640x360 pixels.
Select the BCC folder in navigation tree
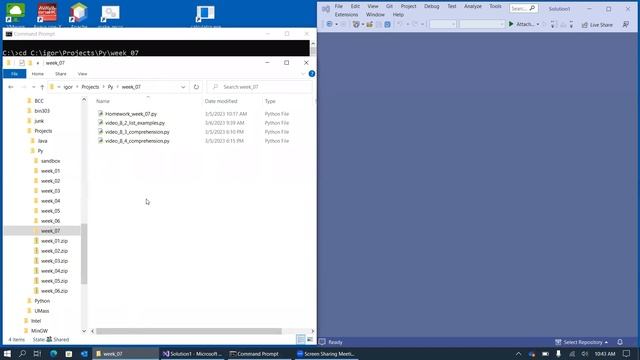39,101
